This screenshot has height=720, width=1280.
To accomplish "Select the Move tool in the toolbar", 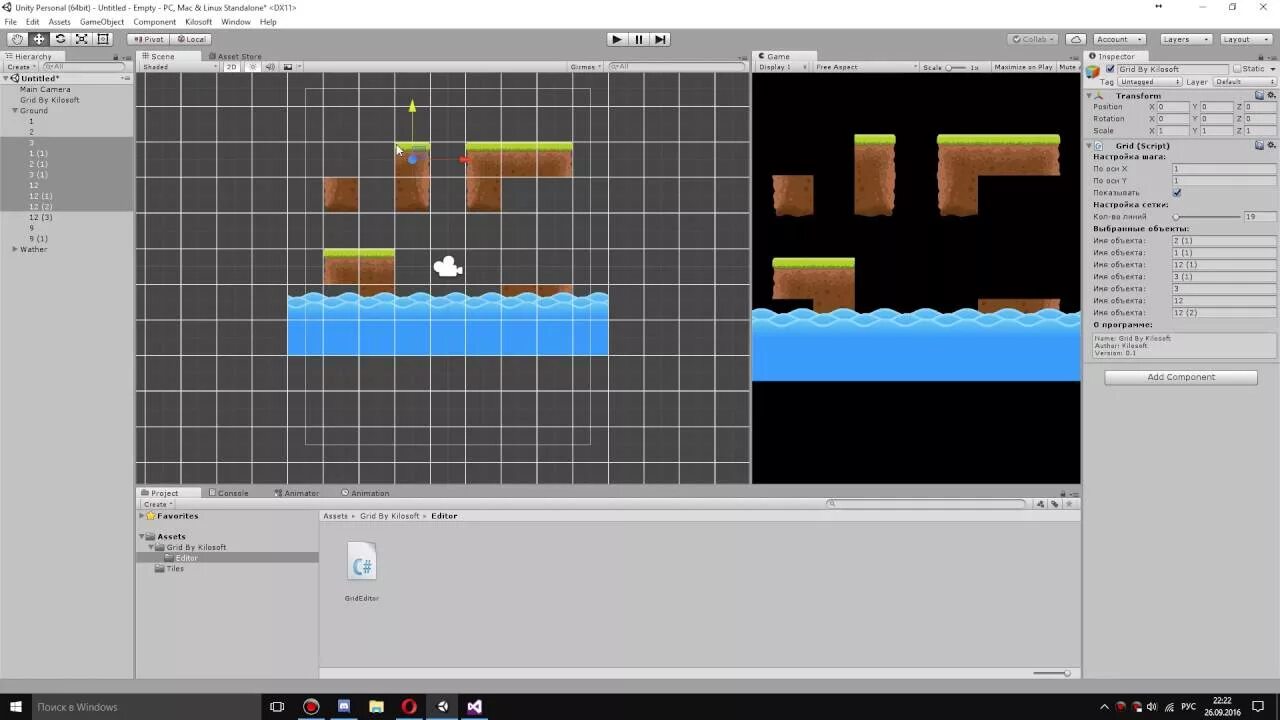I will [x=38, y=39].
